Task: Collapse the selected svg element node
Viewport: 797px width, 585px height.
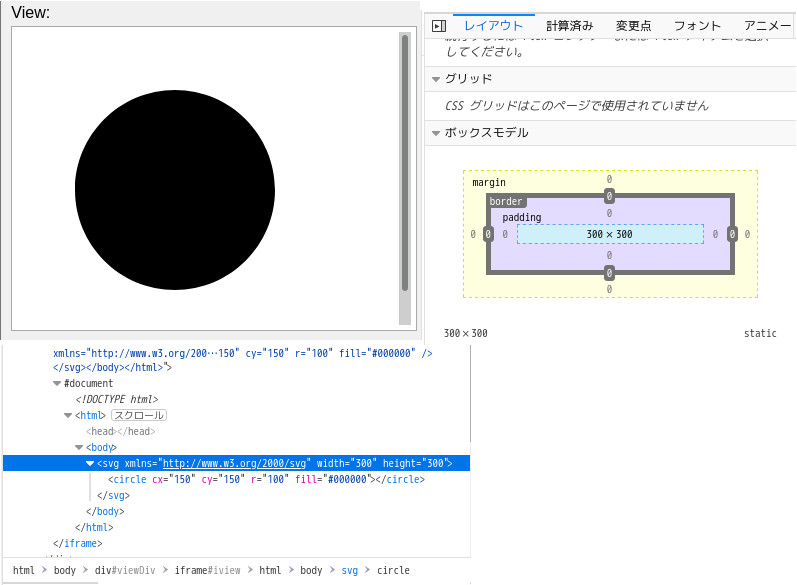Action: point(90,464)
